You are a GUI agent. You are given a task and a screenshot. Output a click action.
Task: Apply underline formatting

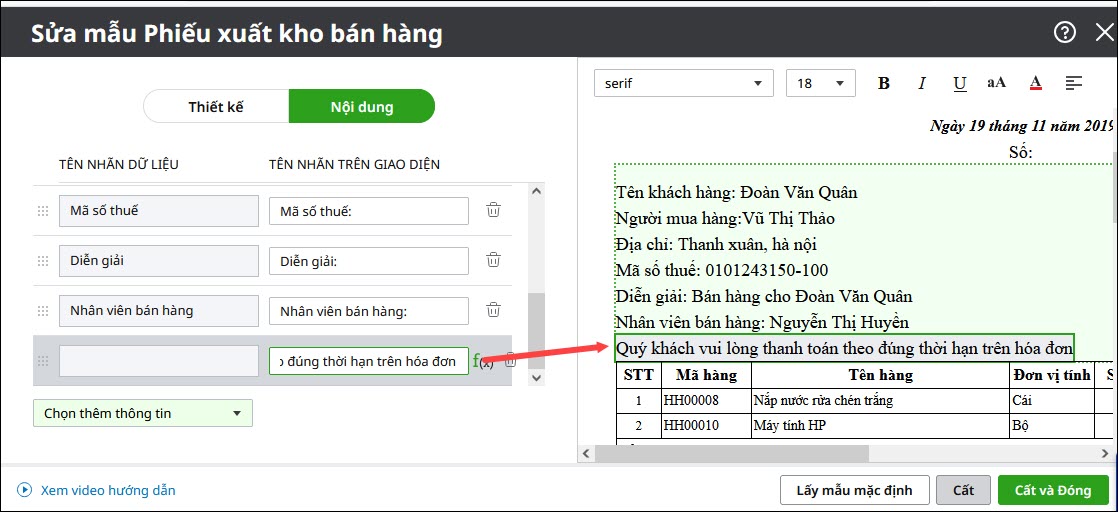(960, 83)
